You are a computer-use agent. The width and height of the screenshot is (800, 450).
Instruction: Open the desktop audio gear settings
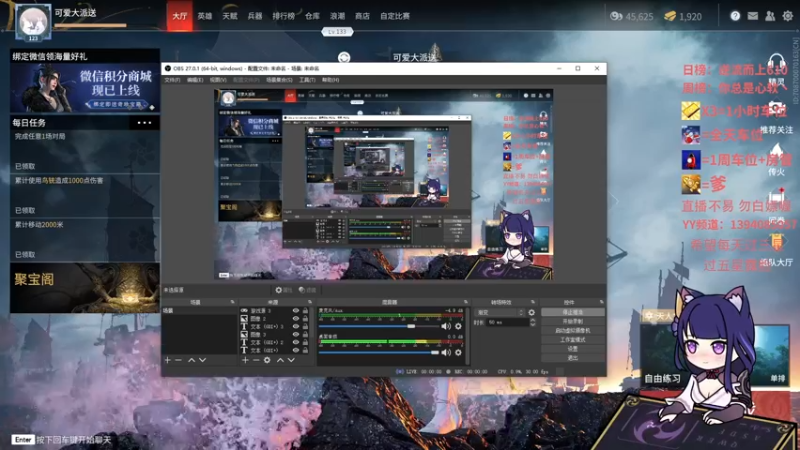tap(458, 352)
